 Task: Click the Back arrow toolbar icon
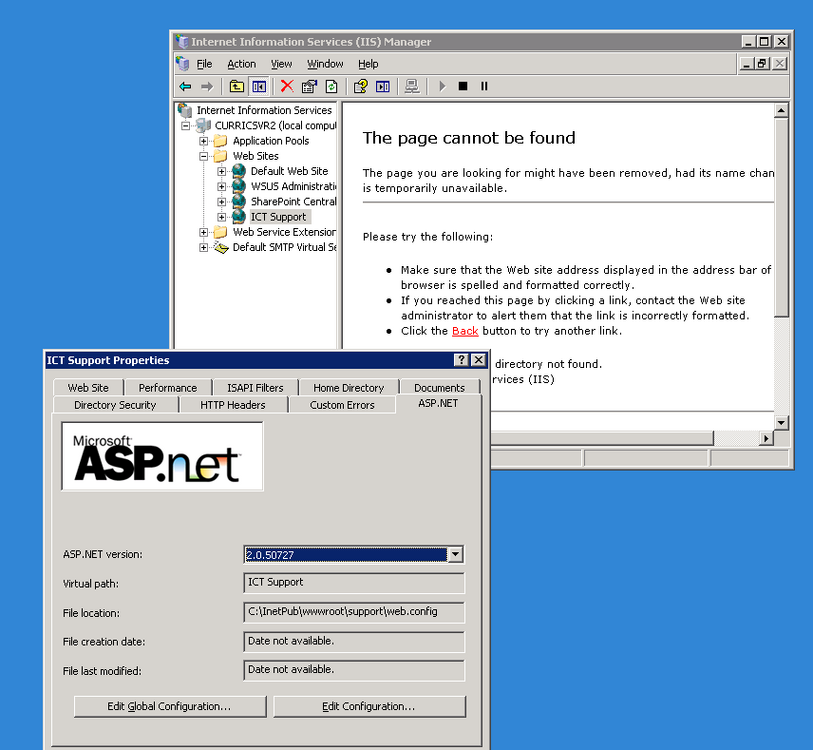point(185,87)
